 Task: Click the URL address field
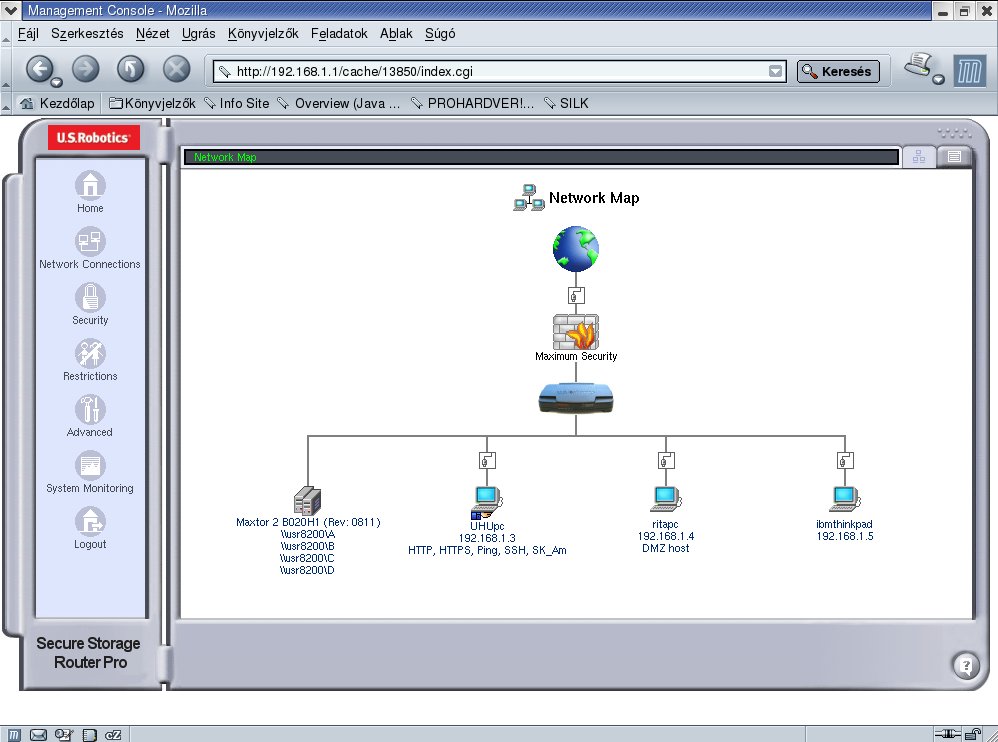point(501,71)
